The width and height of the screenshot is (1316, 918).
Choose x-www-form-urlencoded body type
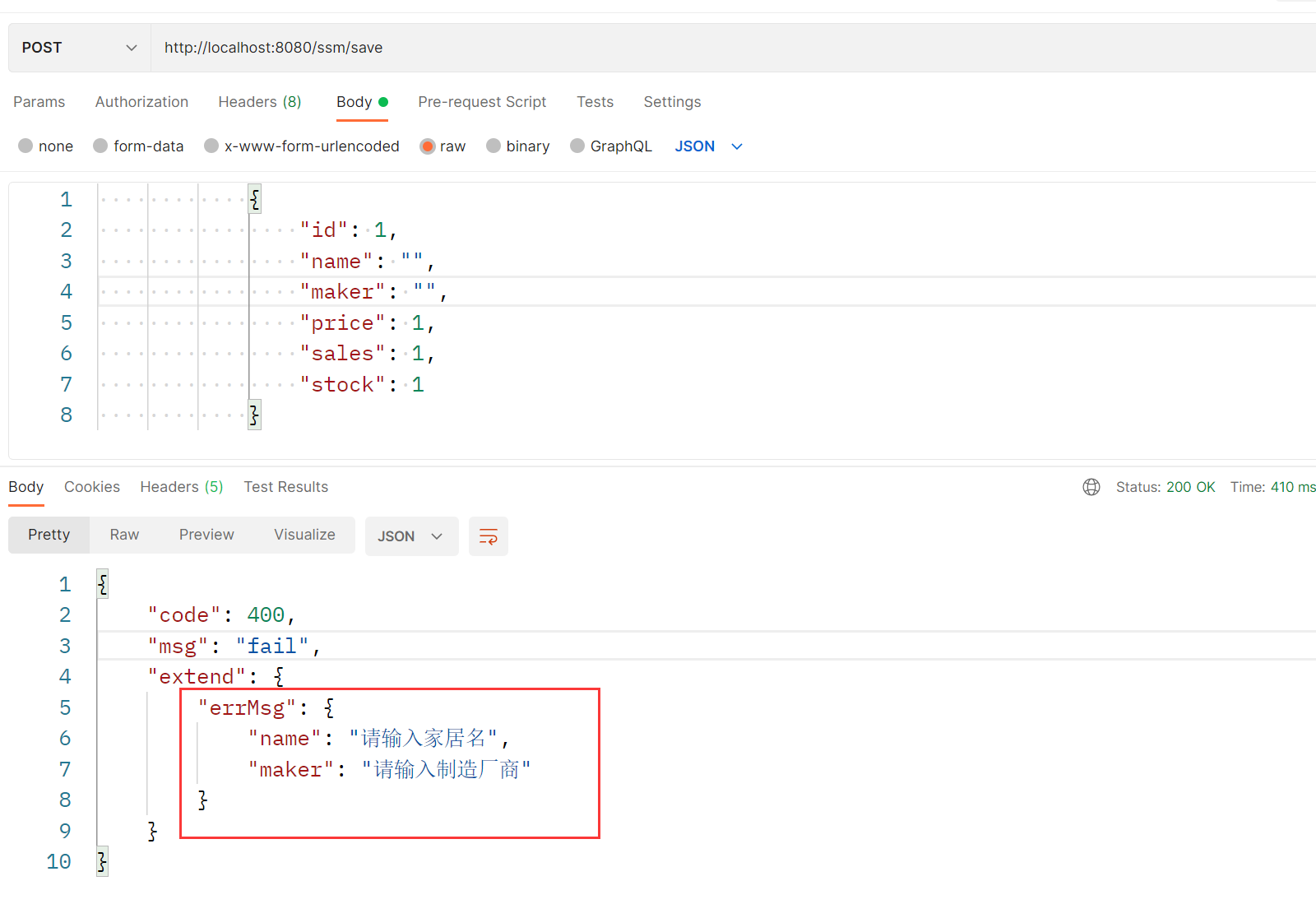302,146
